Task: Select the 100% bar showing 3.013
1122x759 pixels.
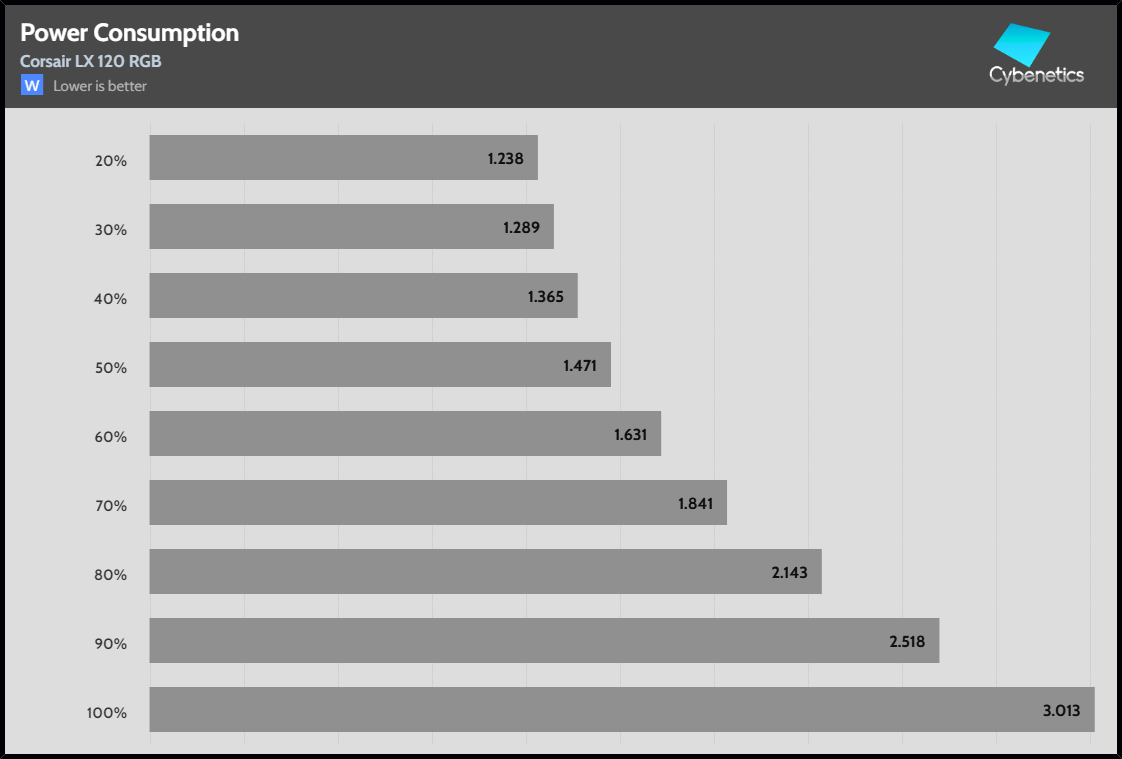Action: coord(622,710)
